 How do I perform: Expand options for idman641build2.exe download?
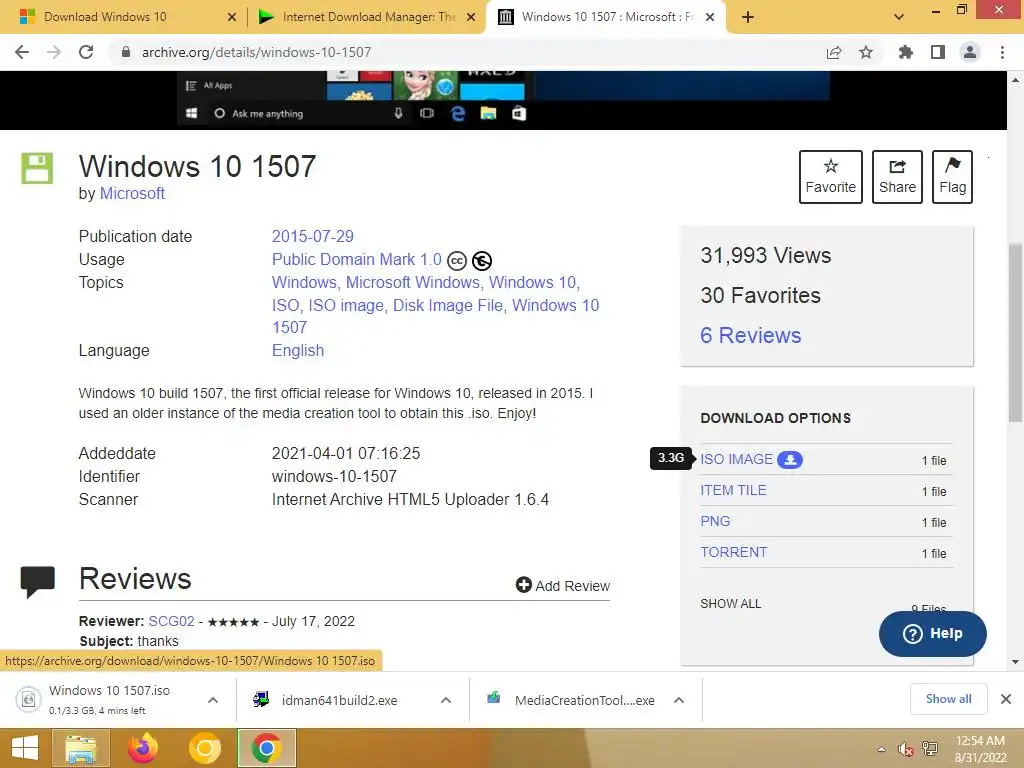click(x=446, y=700)
